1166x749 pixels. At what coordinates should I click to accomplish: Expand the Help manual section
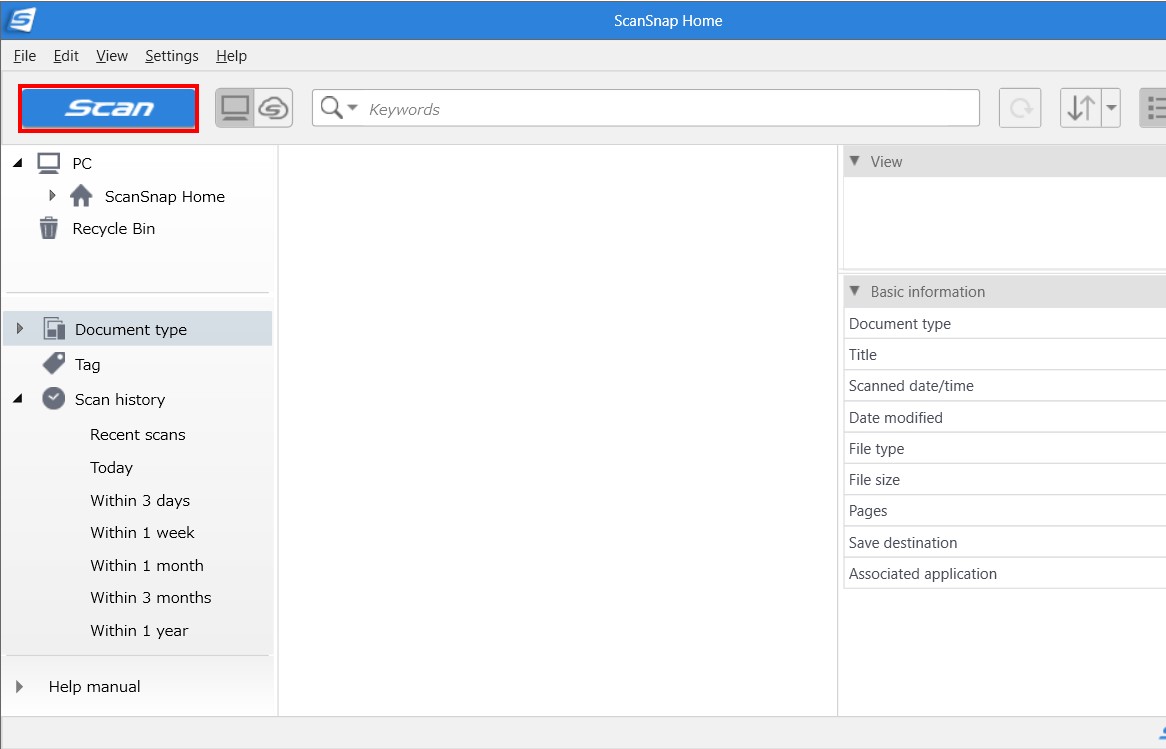[19, 687]
